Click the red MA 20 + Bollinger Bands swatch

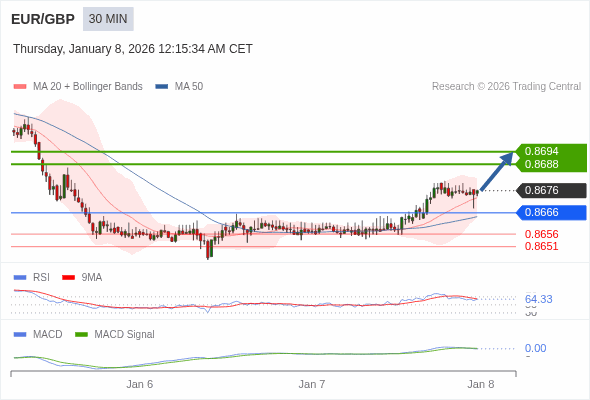point(20,87)
